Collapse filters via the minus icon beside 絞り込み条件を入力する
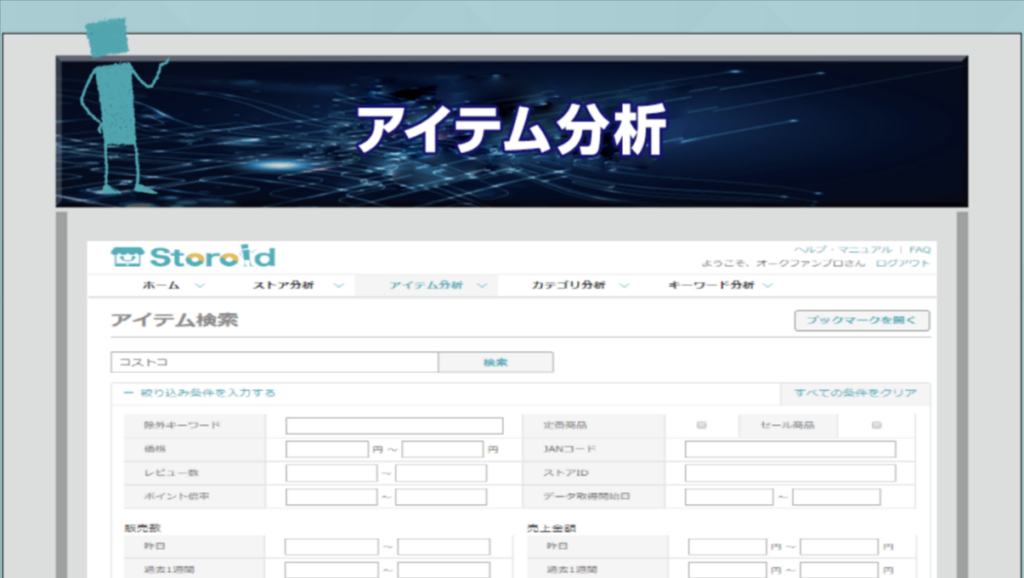This screenshot has height=578, width=1024. [x=128, y=393]
